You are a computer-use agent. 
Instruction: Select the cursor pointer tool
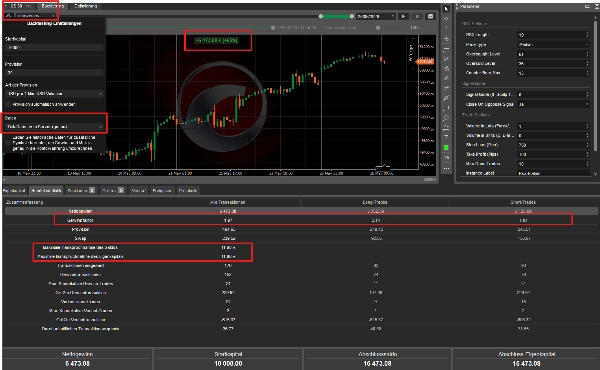[x=446, y=8]
